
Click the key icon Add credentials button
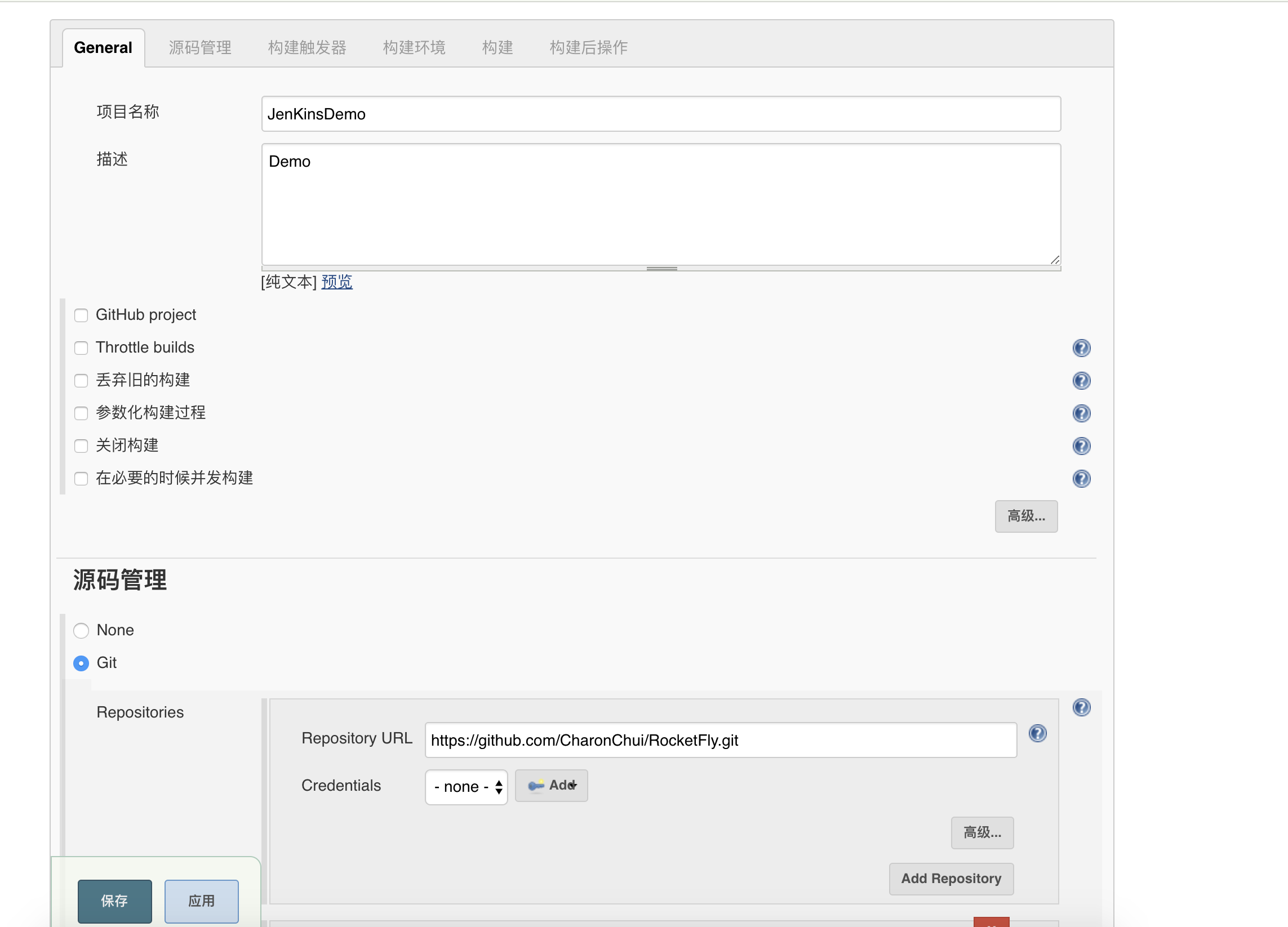(551, 785)
